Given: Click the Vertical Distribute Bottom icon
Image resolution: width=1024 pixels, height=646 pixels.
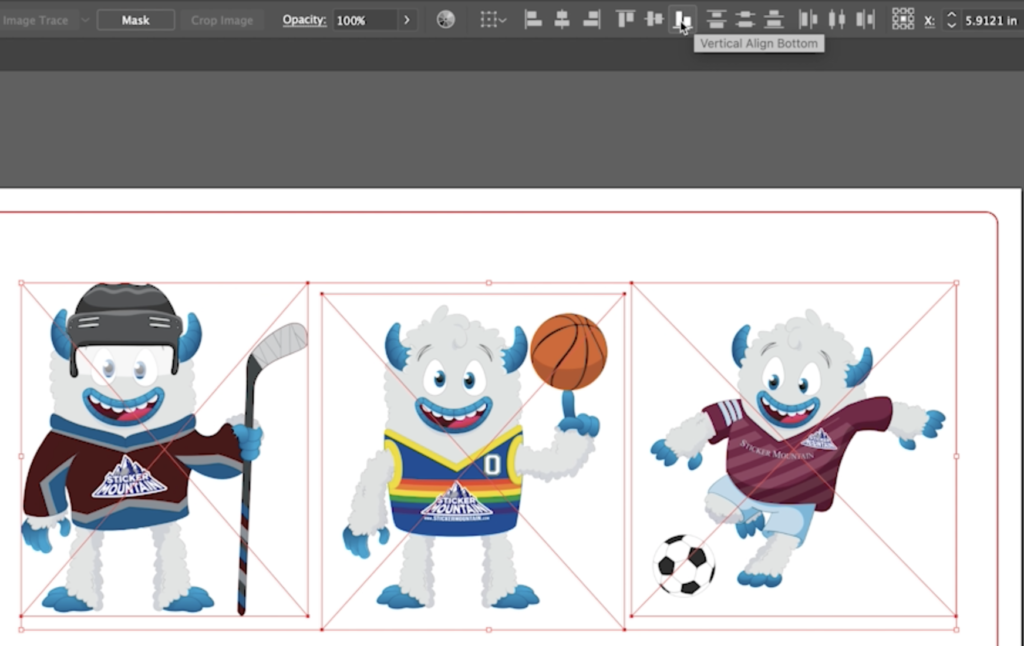Looking at the screenshot, I should pyautogui.click(x=774, y=20).
